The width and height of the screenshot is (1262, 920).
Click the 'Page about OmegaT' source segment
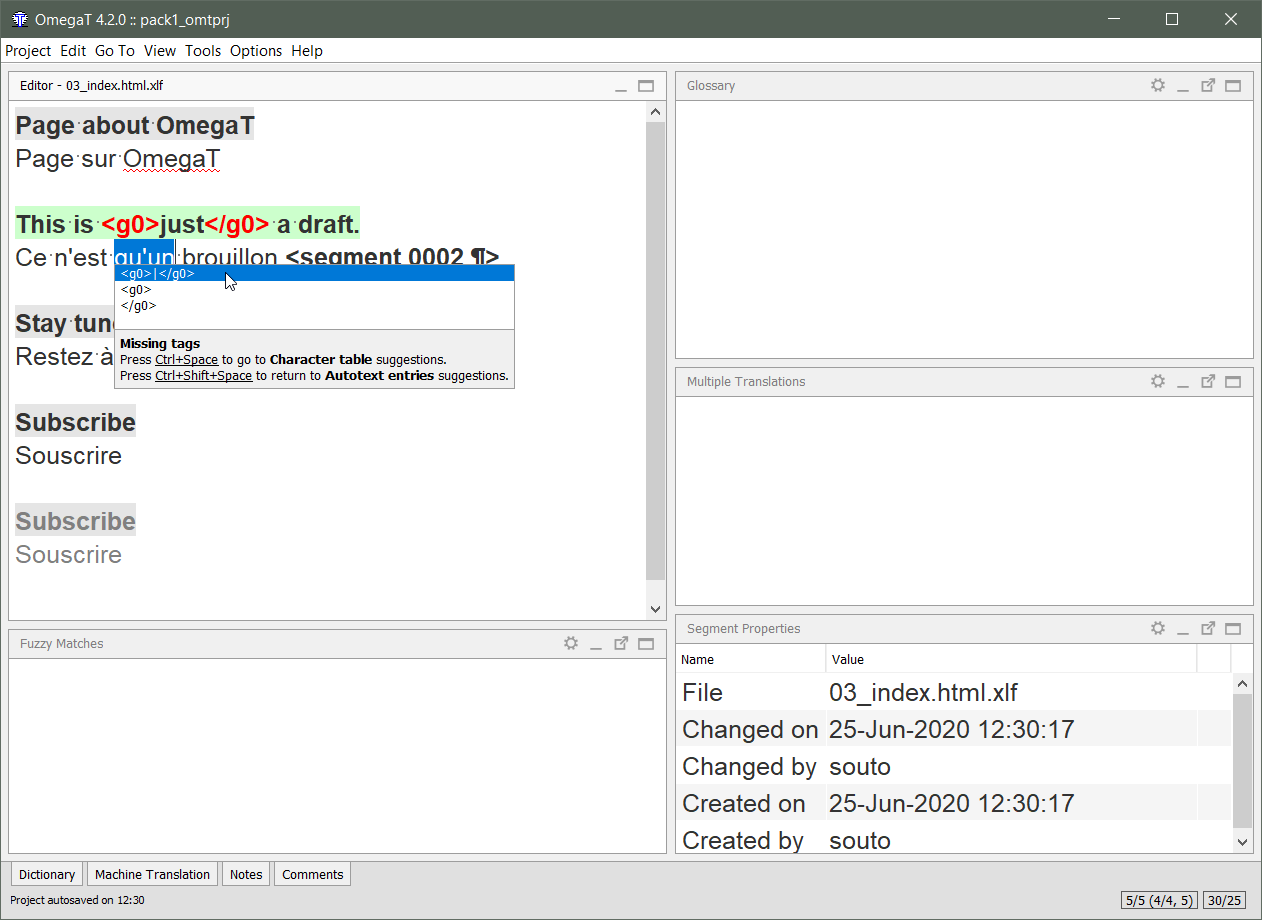coord(135,125)
